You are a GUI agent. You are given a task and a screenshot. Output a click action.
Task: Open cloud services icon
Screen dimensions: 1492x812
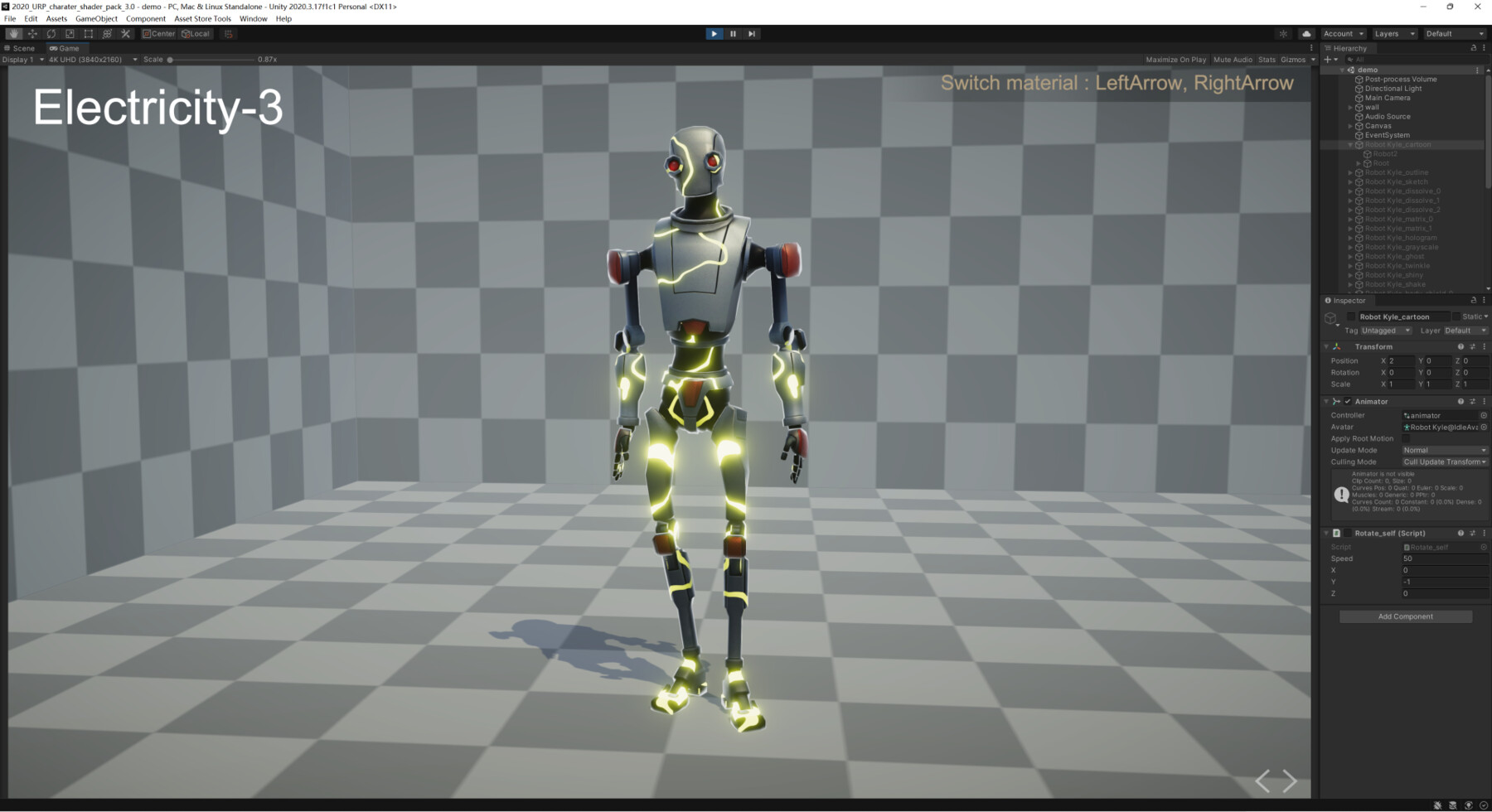click(x=1306, y=34)
